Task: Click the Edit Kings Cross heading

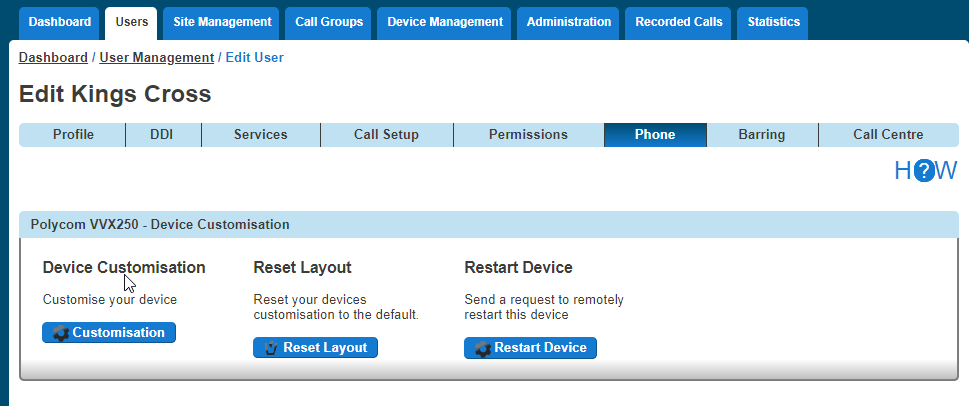Action: [115, 95]
